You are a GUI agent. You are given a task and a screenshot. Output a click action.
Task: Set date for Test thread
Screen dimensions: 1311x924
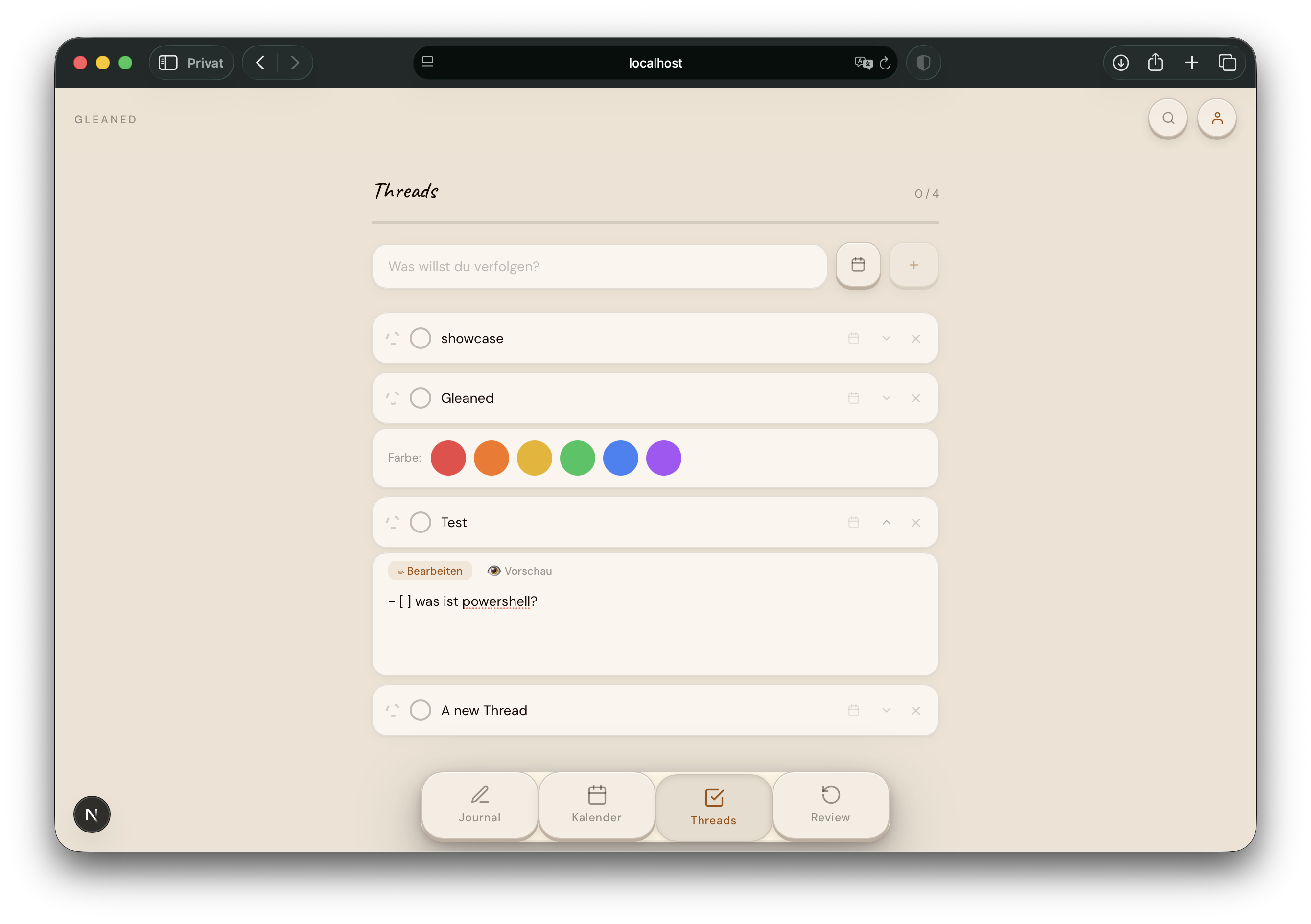[x=854, y=522]
